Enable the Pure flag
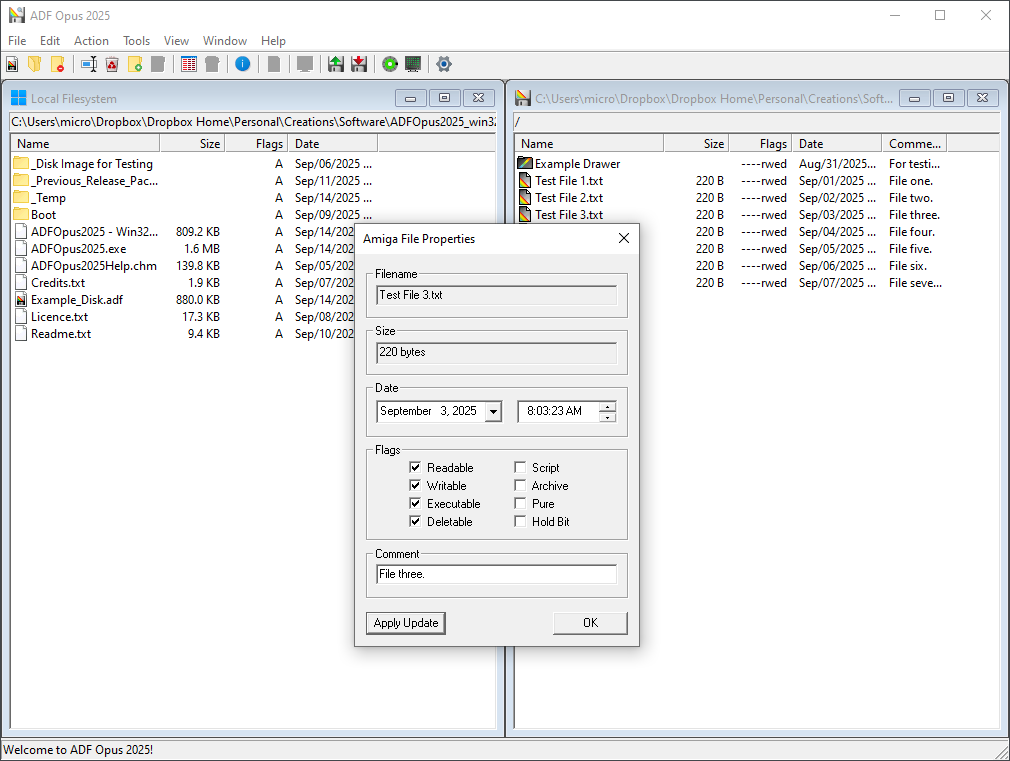1010x761 pixels. [520, 503]
